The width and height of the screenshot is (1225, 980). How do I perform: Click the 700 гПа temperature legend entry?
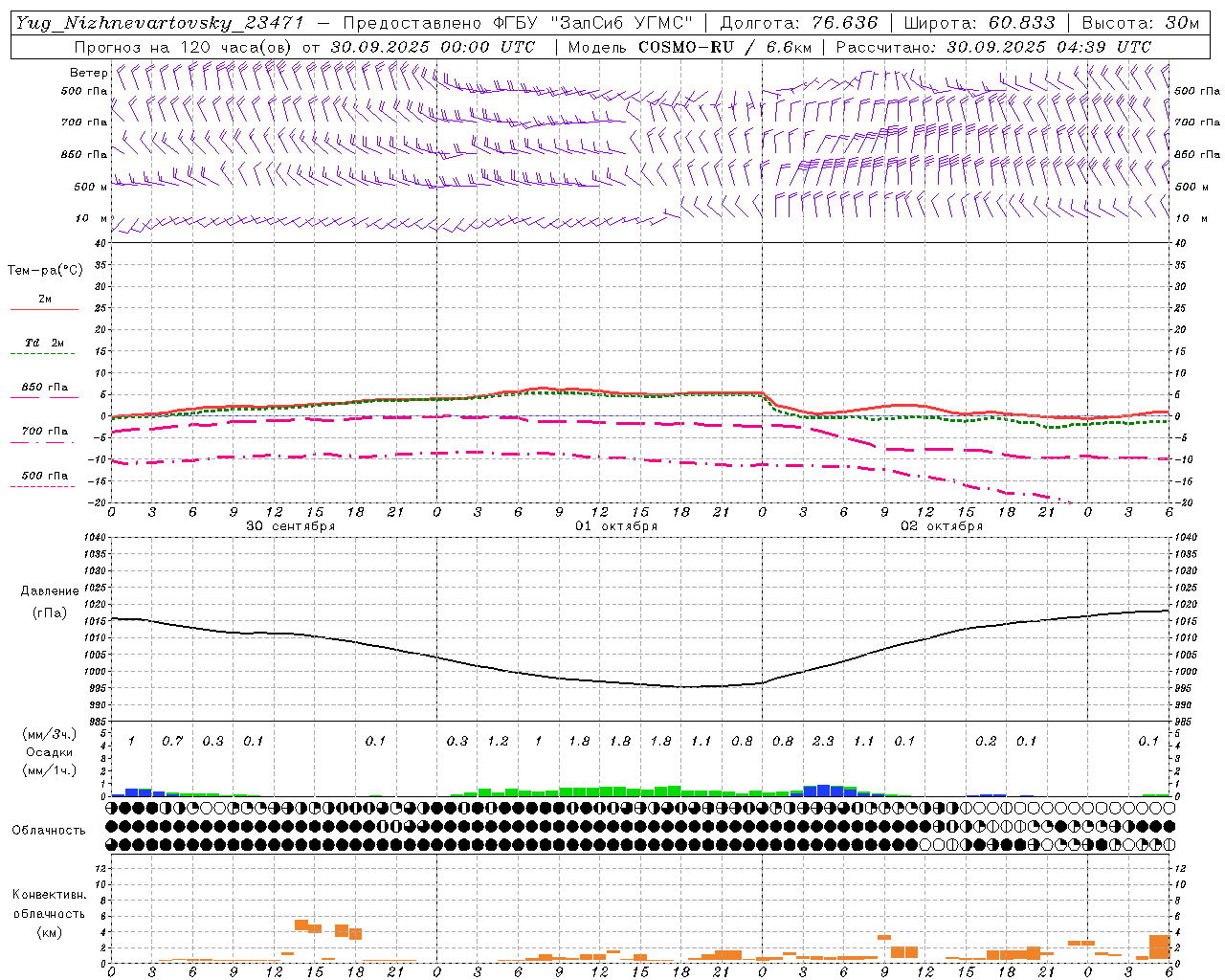point(45,432)
